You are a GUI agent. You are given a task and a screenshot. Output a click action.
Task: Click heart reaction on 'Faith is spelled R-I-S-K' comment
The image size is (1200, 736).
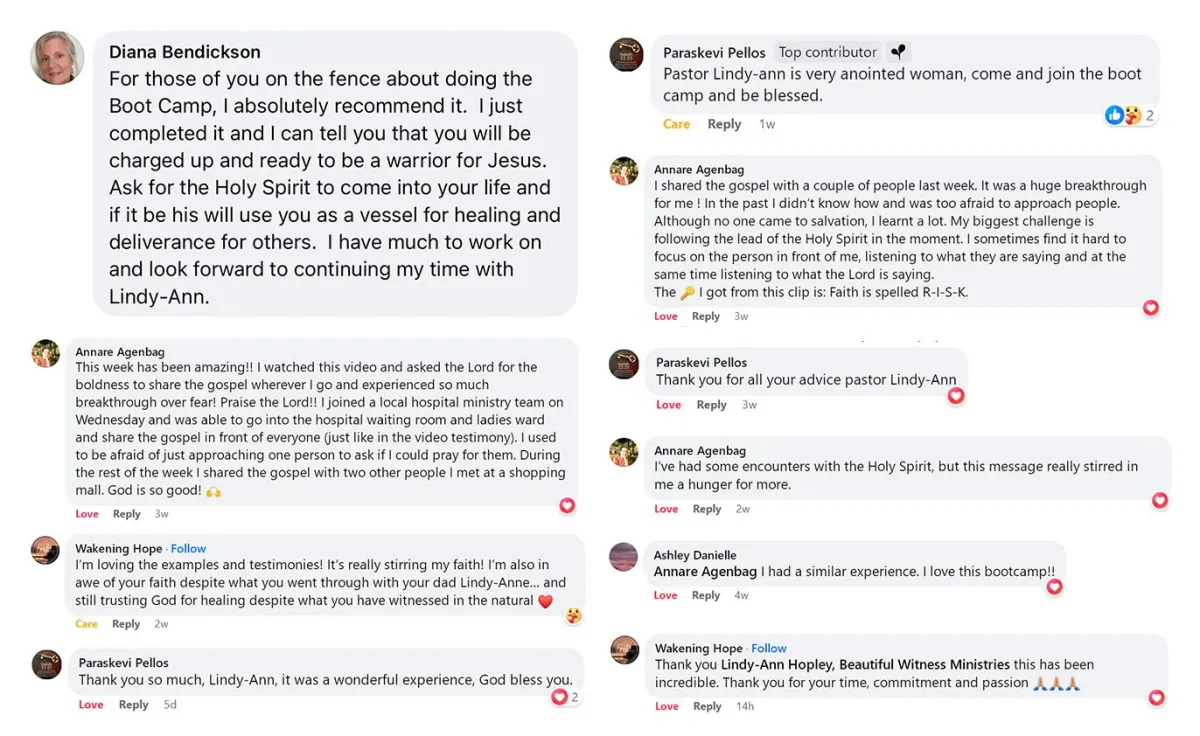[1150, 308]
